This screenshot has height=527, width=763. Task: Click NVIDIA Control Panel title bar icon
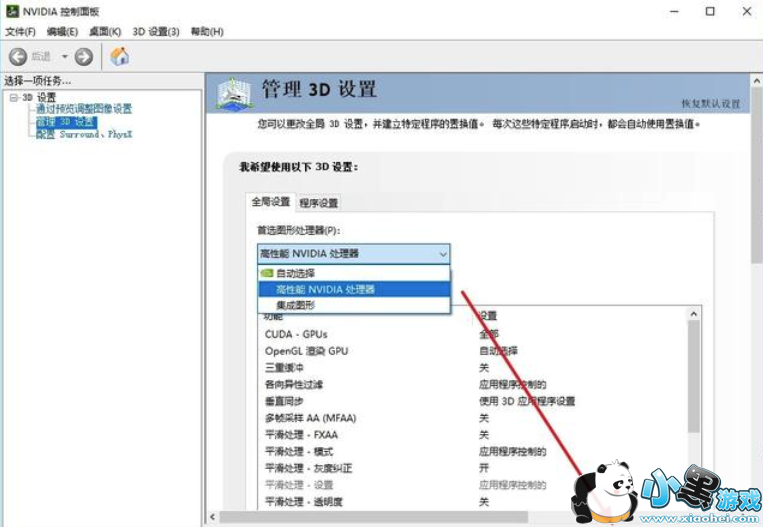12,11
